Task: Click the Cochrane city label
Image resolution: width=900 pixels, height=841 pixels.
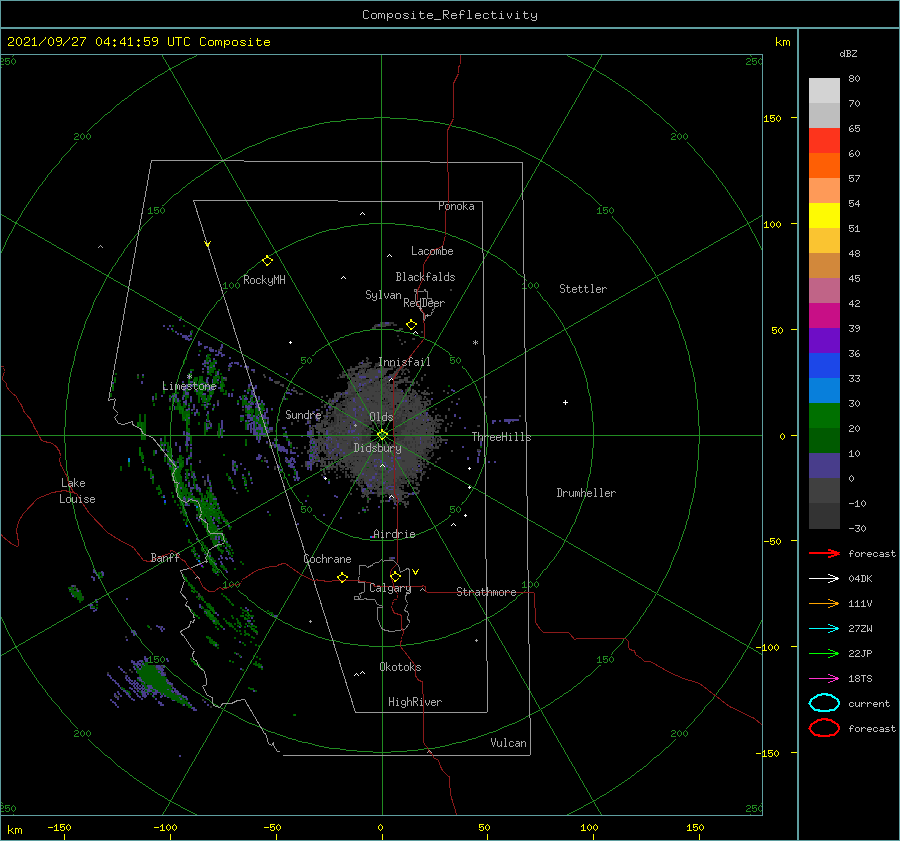Action: (x=327, y=559)
